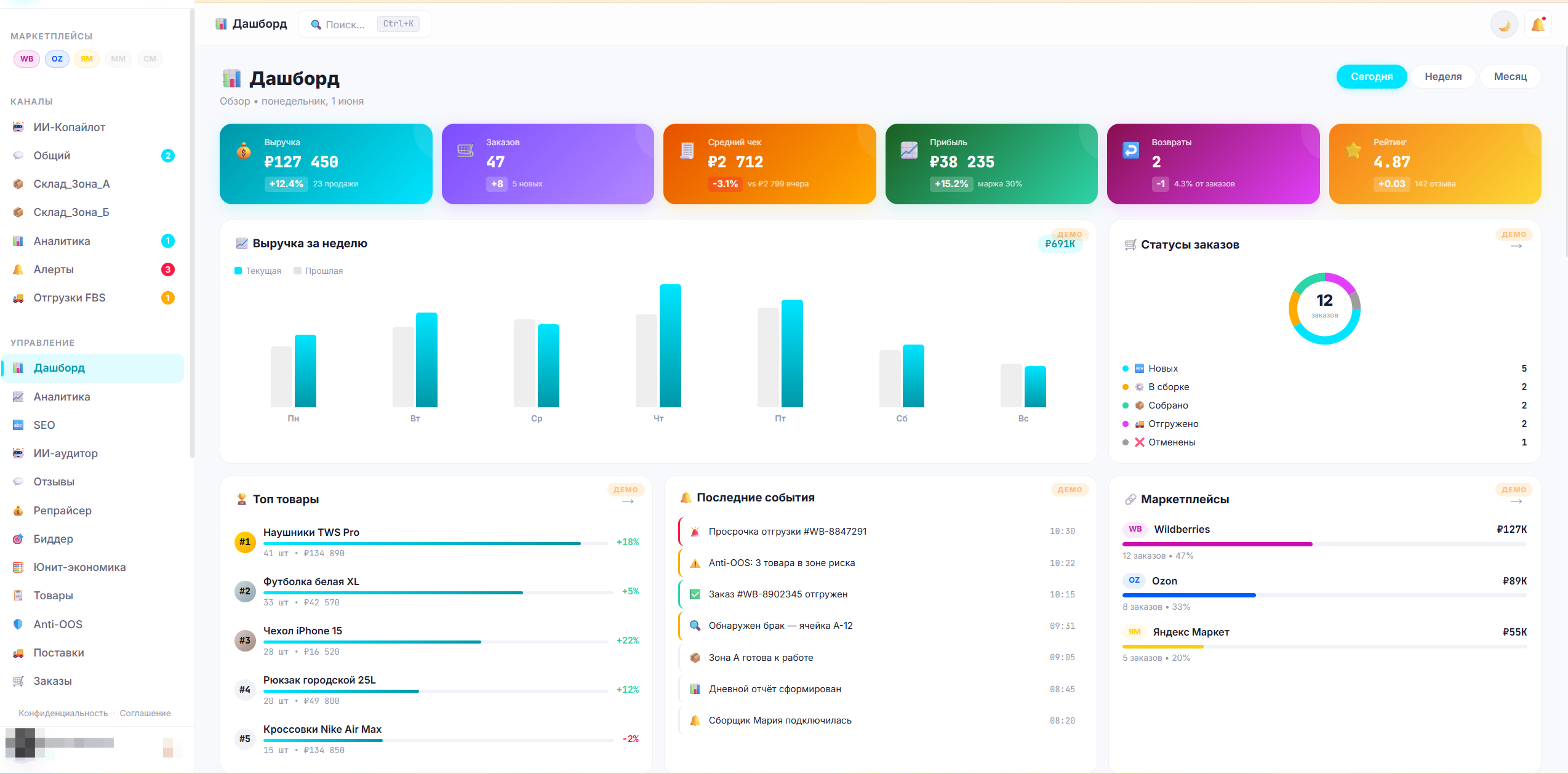
Task: Open the Соглашение link
Action: click(x=145, y=713)
